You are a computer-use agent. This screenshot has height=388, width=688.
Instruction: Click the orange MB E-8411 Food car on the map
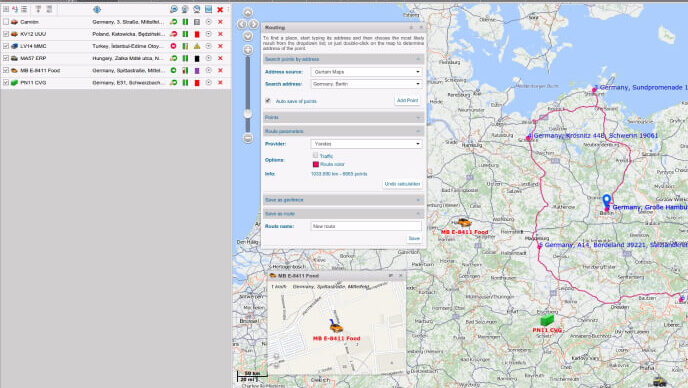463,223
